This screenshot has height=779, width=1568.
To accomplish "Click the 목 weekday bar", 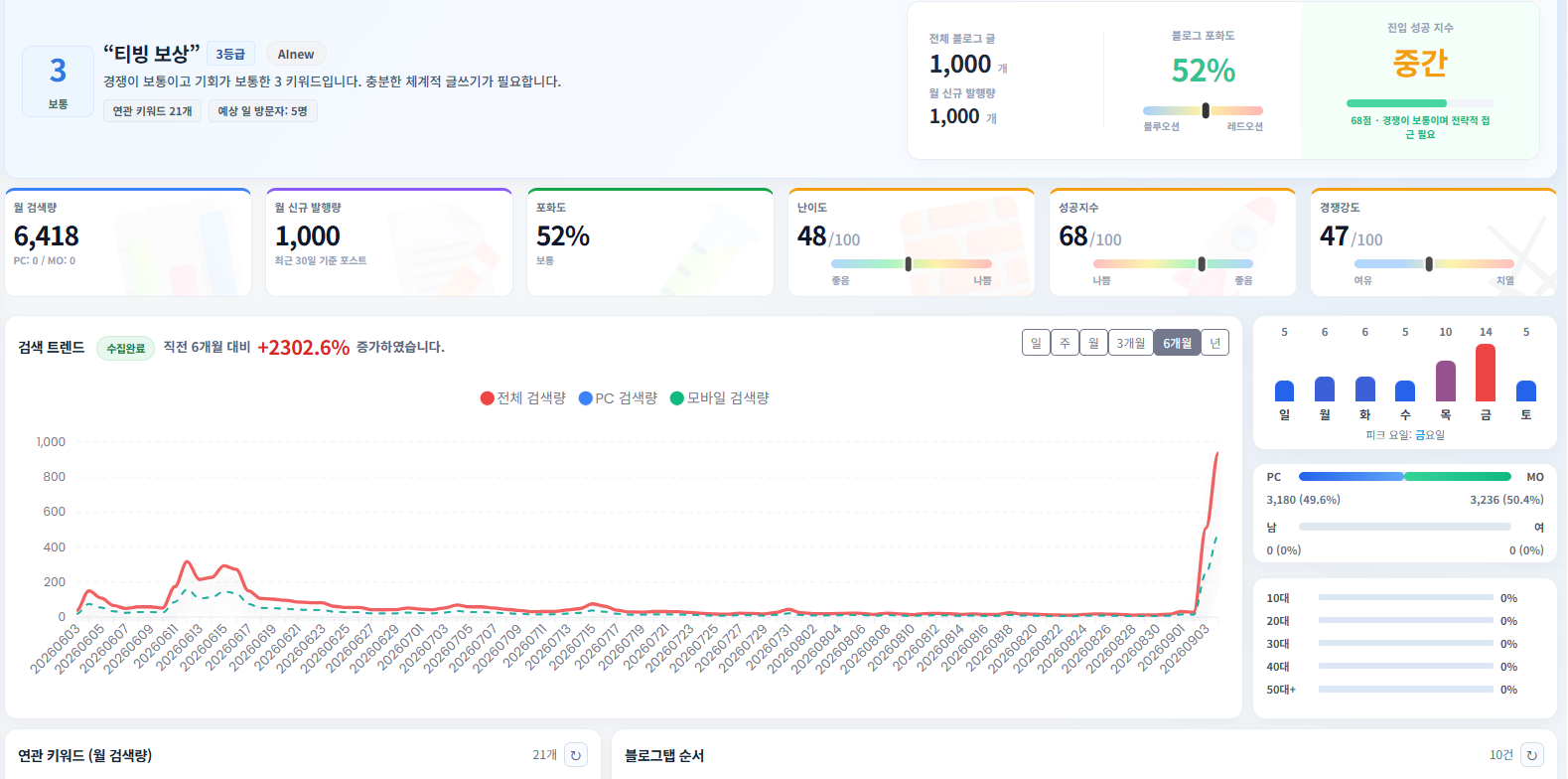I will [1446, 381].
